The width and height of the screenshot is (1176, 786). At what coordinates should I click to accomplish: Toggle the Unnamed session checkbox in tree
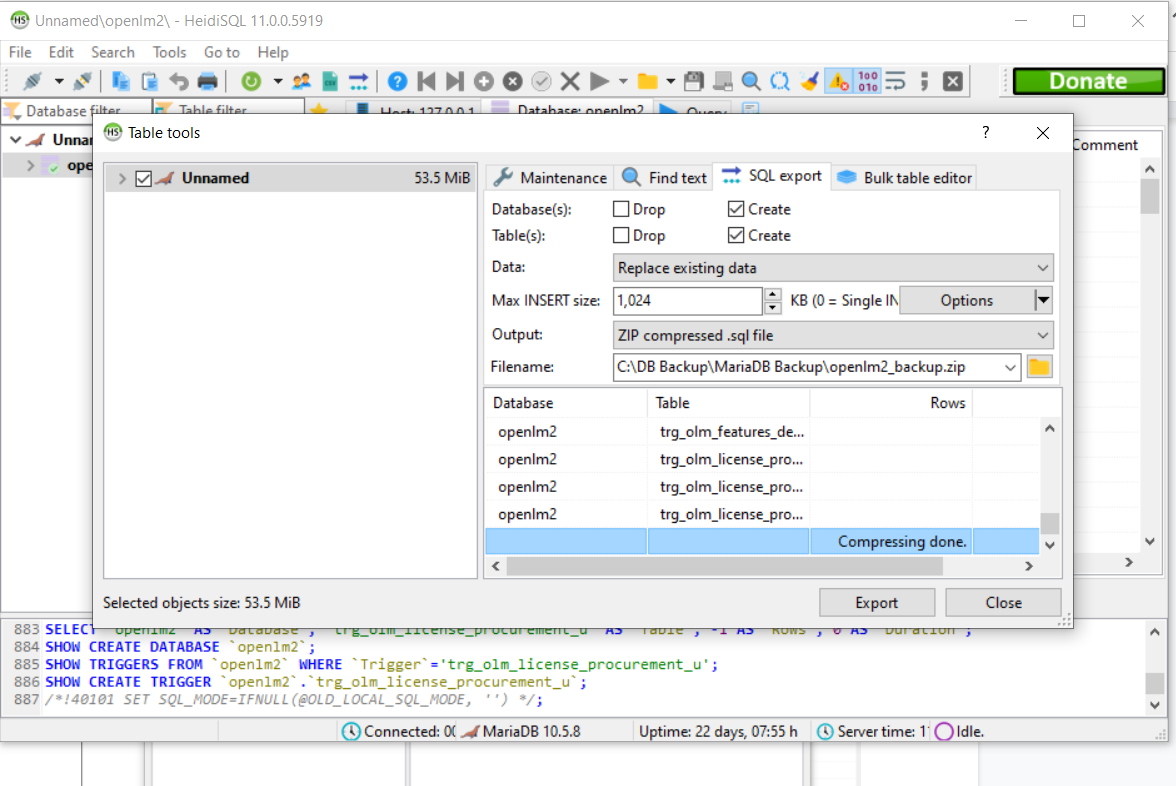pos(143,179)
